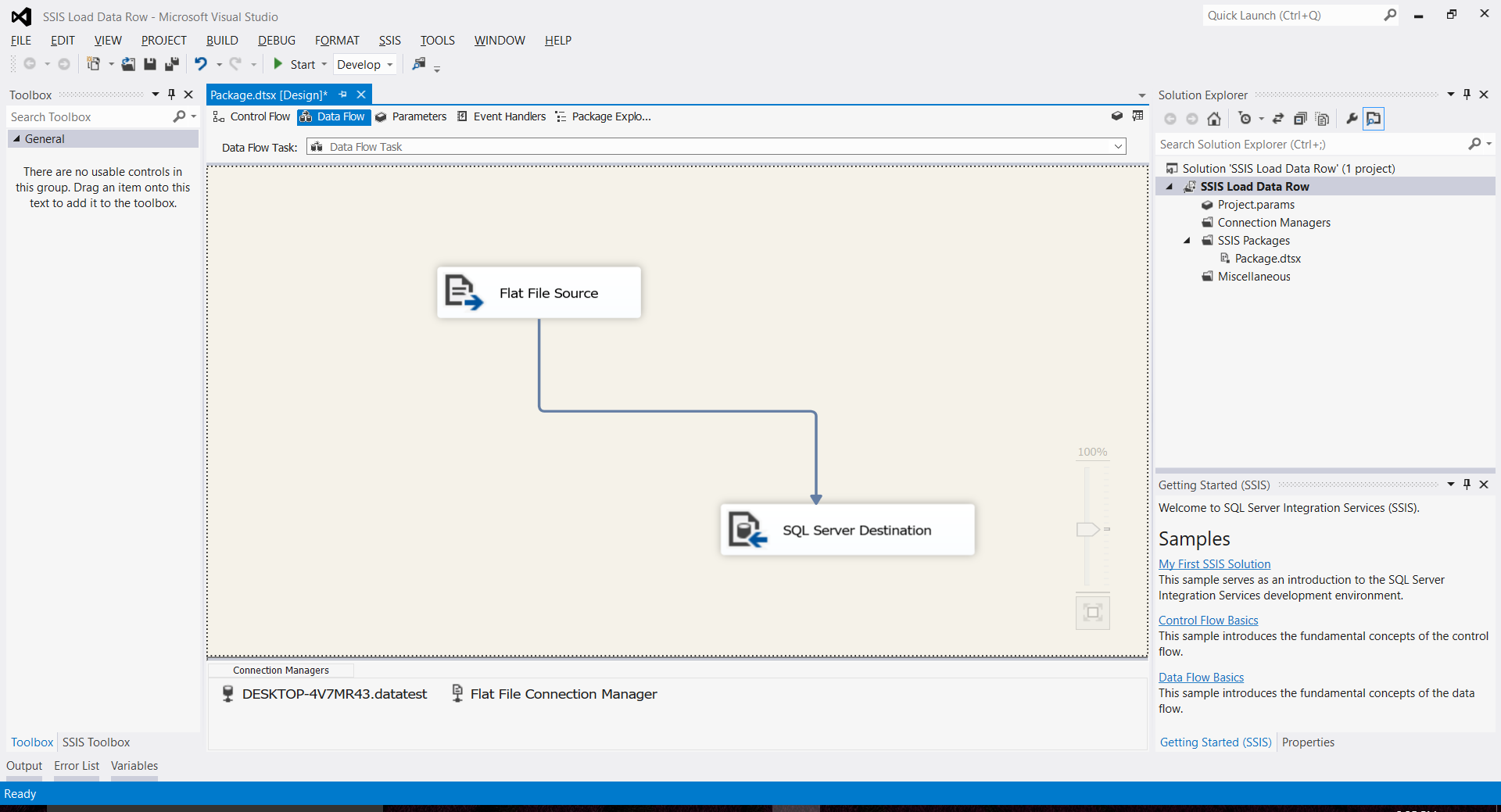This screenshot has width=1501, height=812.
Task: Click the SSIS Toolbox icon in designer corner
Action: pos(1116,116)
